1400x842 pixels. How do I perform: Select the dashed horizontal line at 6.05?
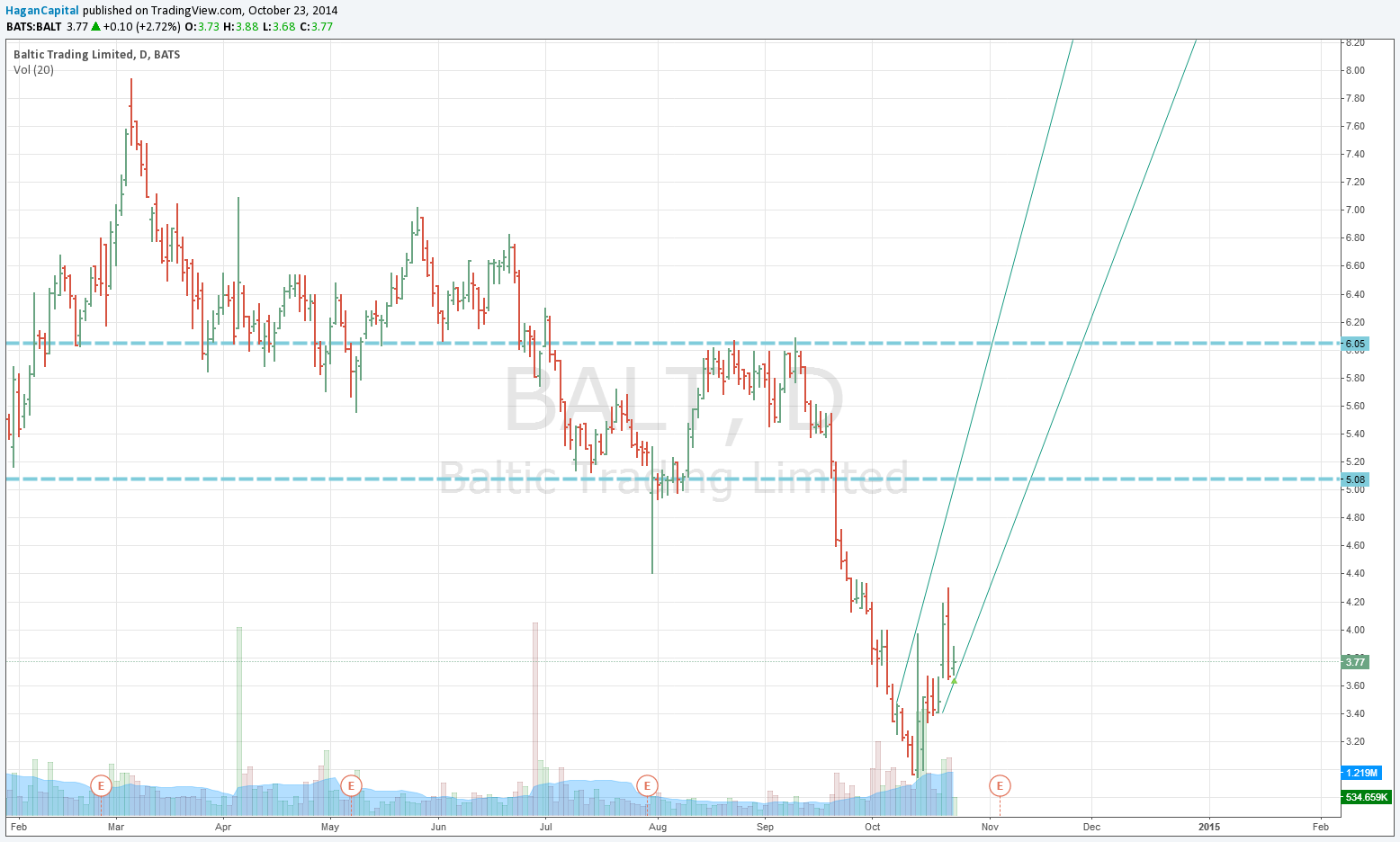click(x=673, y=344)
